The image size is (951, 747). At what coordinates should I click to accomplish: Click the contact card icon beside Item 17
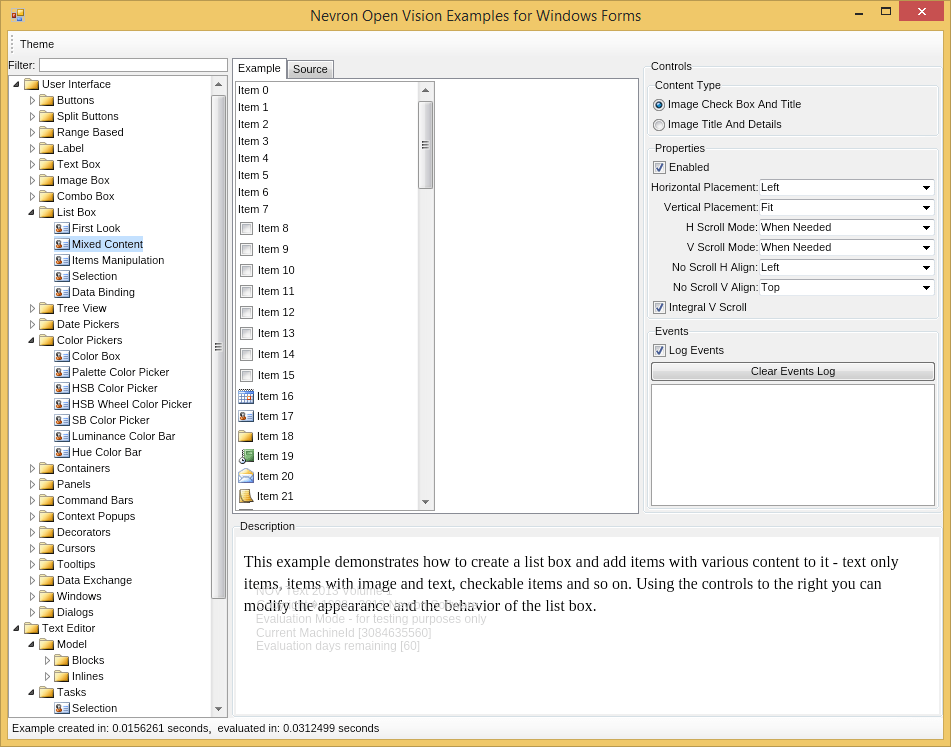coord(245,416)
